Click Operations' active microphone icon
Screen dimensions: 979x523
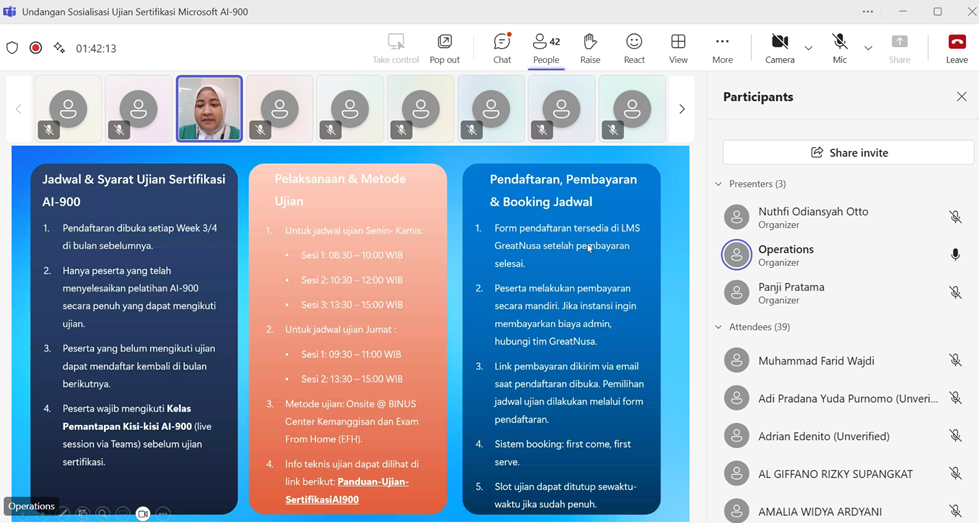click(x=955, y=255)
